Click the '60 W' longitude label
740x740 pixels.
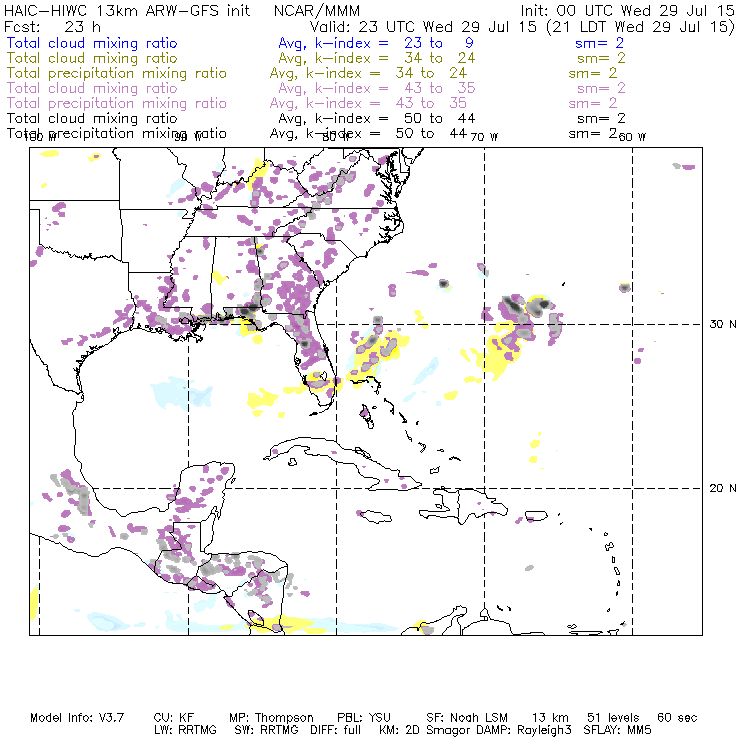(x=632, y=137)
